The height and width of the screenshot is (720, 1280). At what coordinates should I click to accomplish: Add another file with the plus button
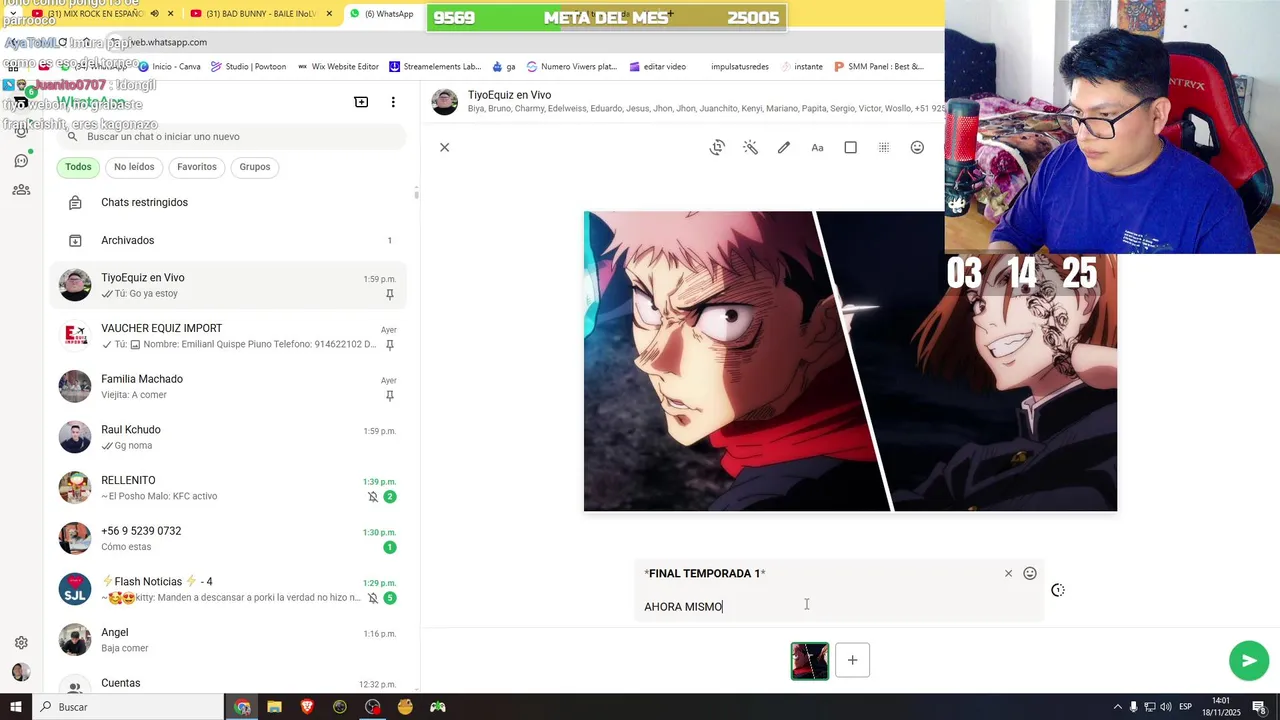[852, 660]
